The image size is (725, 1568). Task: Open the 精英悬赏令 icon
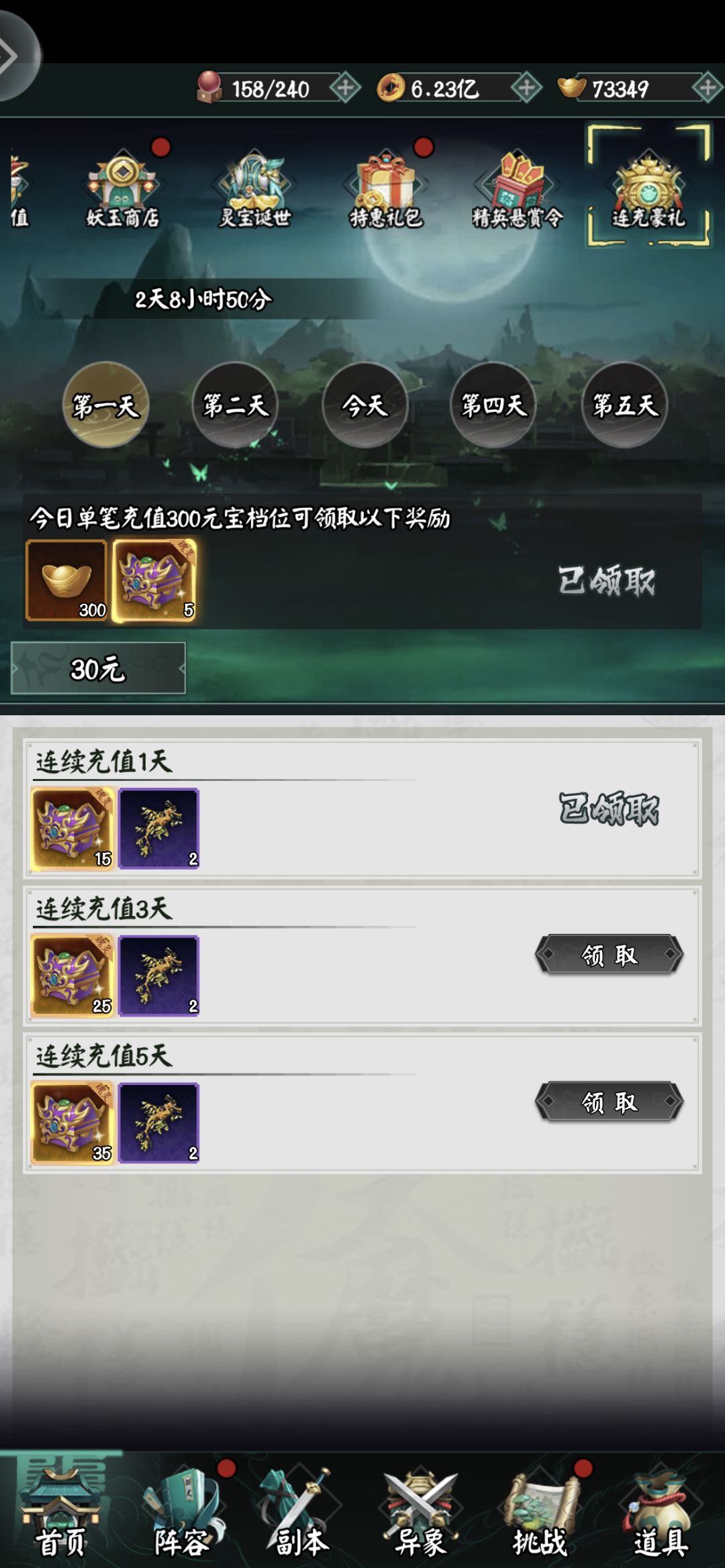tap(517, 189)
